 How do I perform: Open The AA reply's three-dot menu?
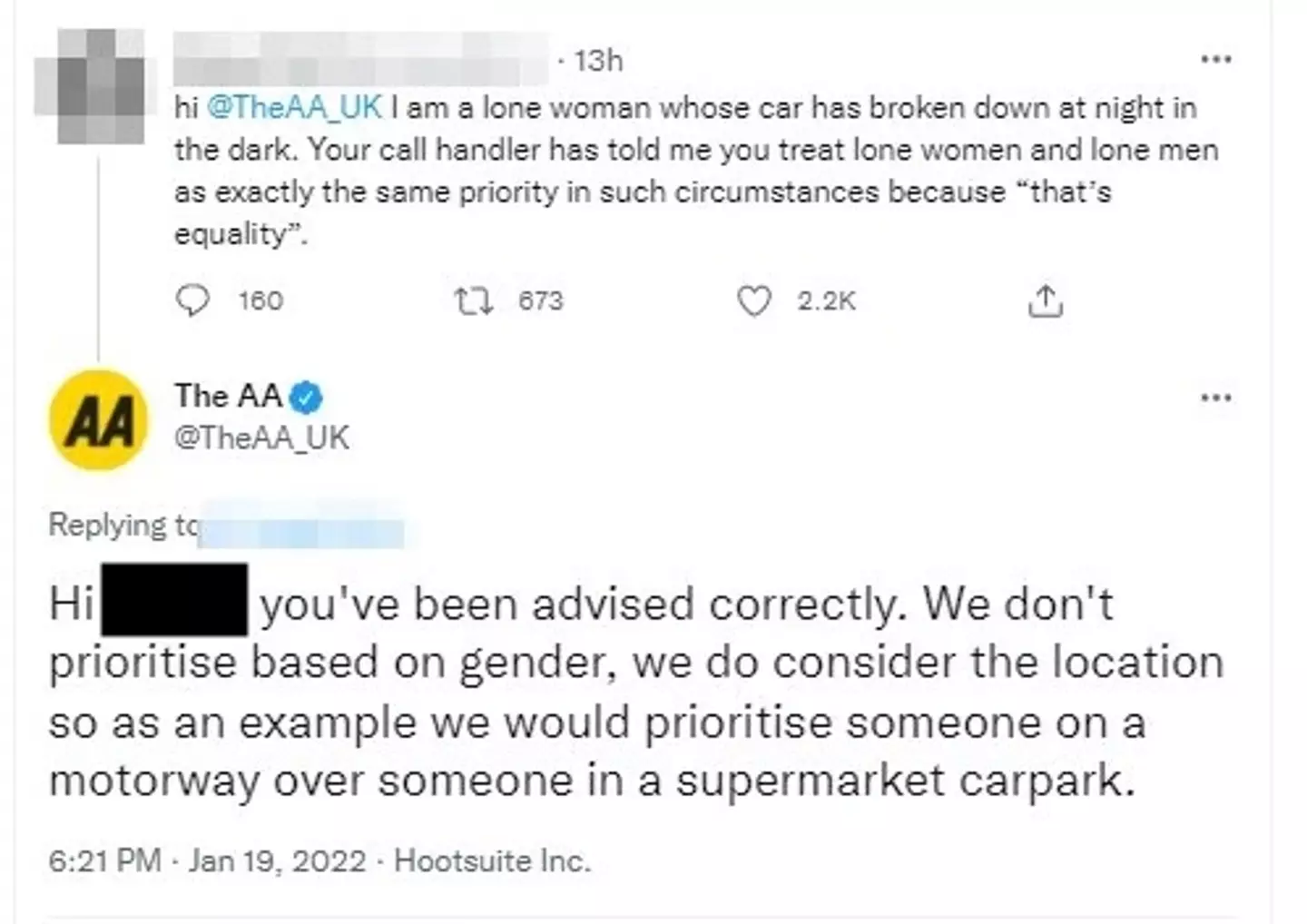tap(1215, 398)
